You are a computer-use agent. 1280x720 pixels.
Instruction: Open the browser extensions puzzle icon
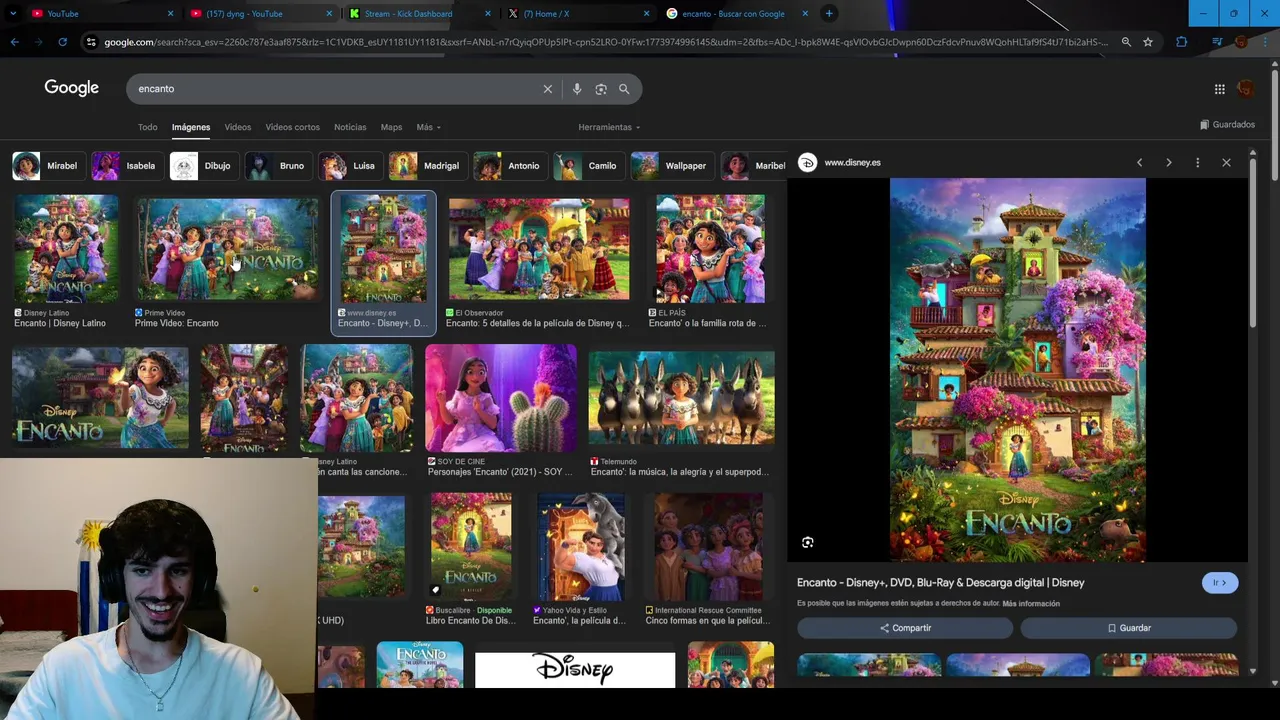[1182, 42]
